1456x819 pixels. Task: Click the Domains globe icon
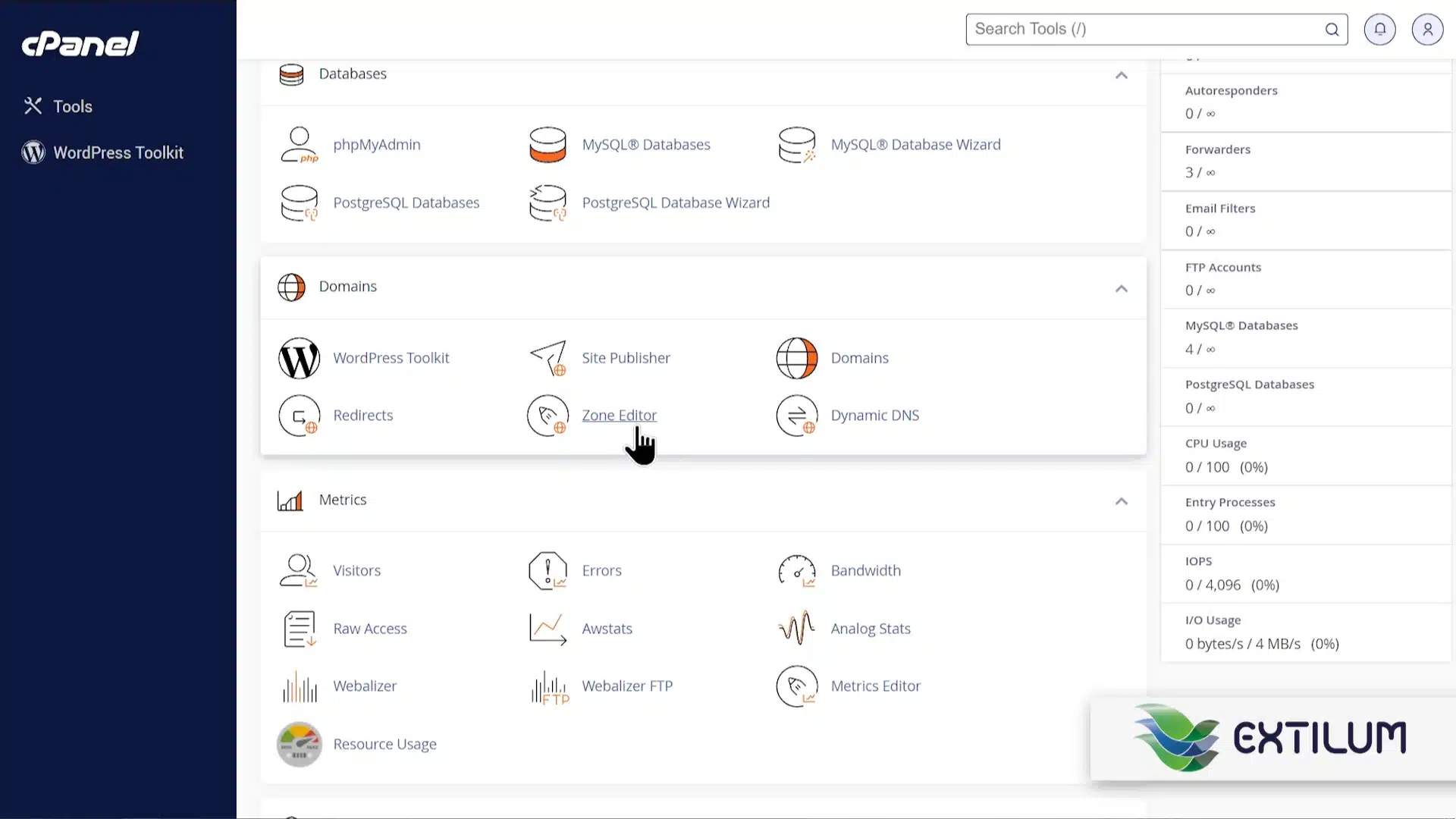click(x=797, y=358)
